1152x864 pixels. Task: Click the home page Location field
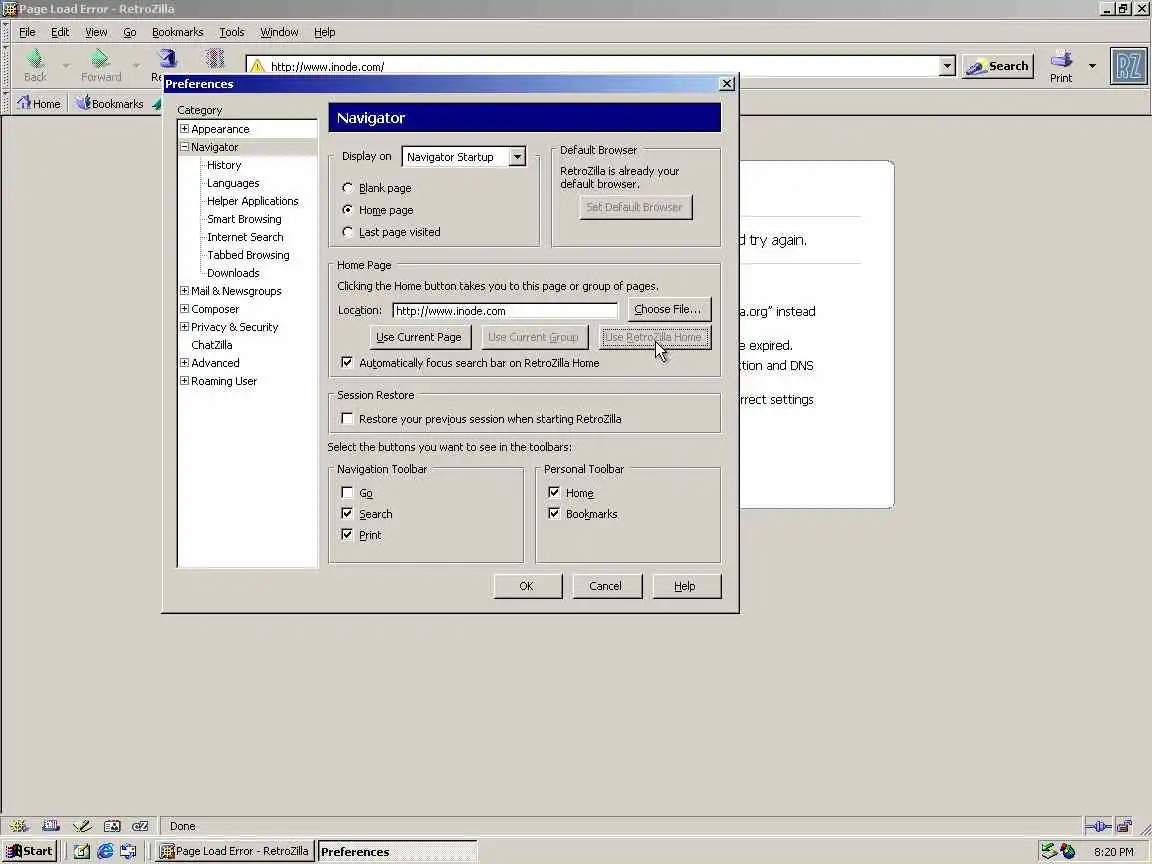(505, 311)
